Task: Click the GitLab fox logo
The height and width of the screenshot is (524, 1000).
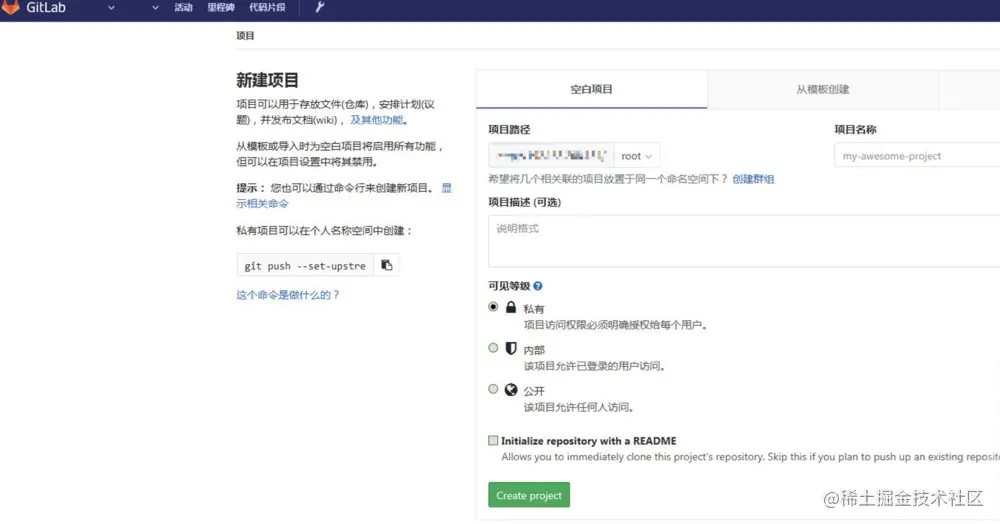Action: [x=10, y=7]
